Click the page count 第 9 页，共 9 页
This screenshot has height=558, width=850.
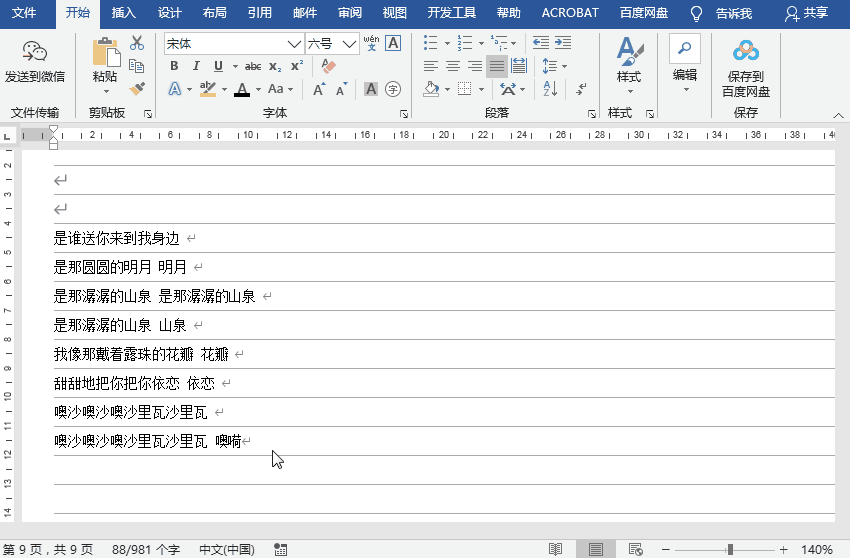[48, 549]
